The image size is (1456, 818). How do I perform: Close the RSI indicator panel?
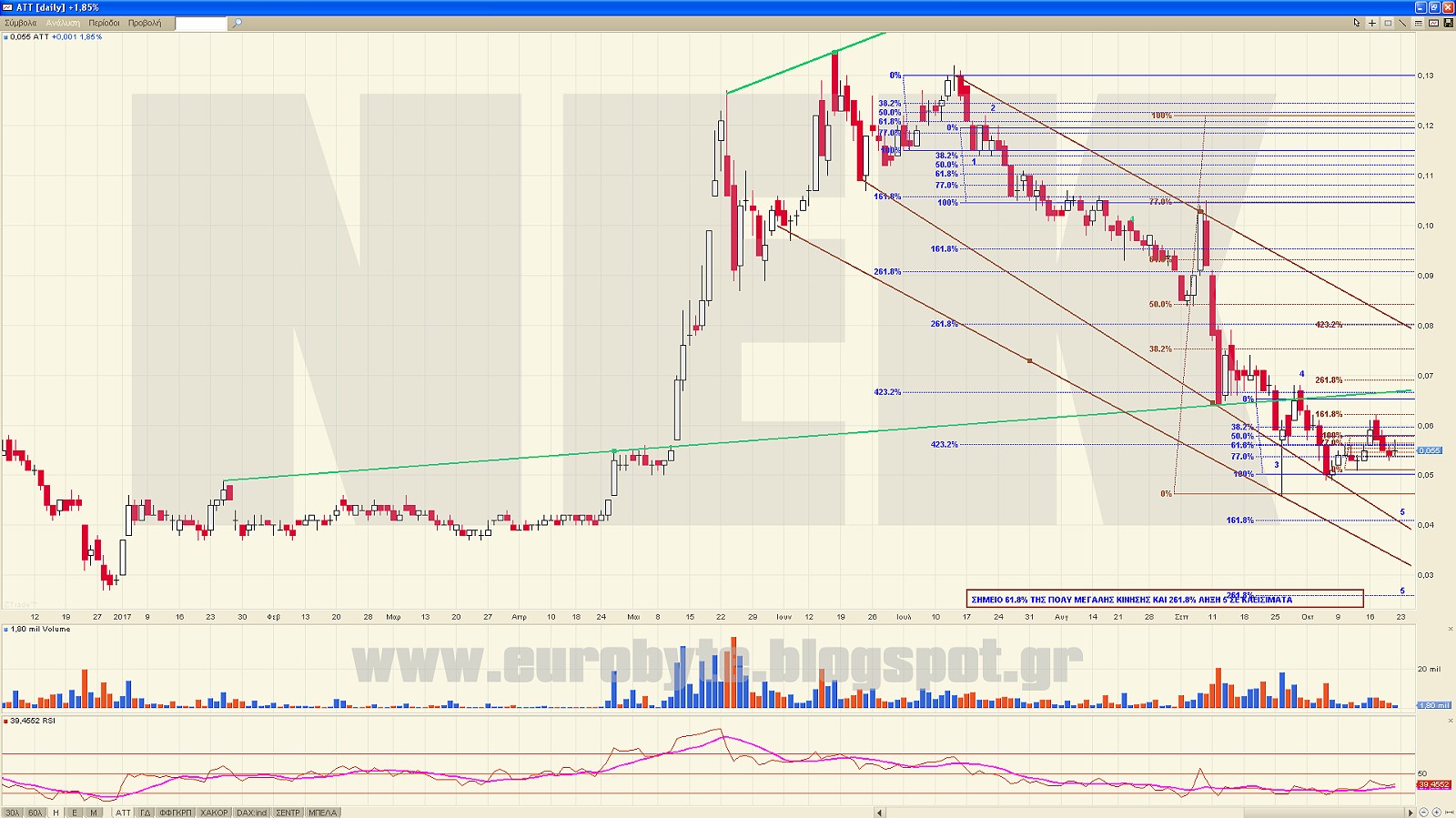click(1451, 721)
